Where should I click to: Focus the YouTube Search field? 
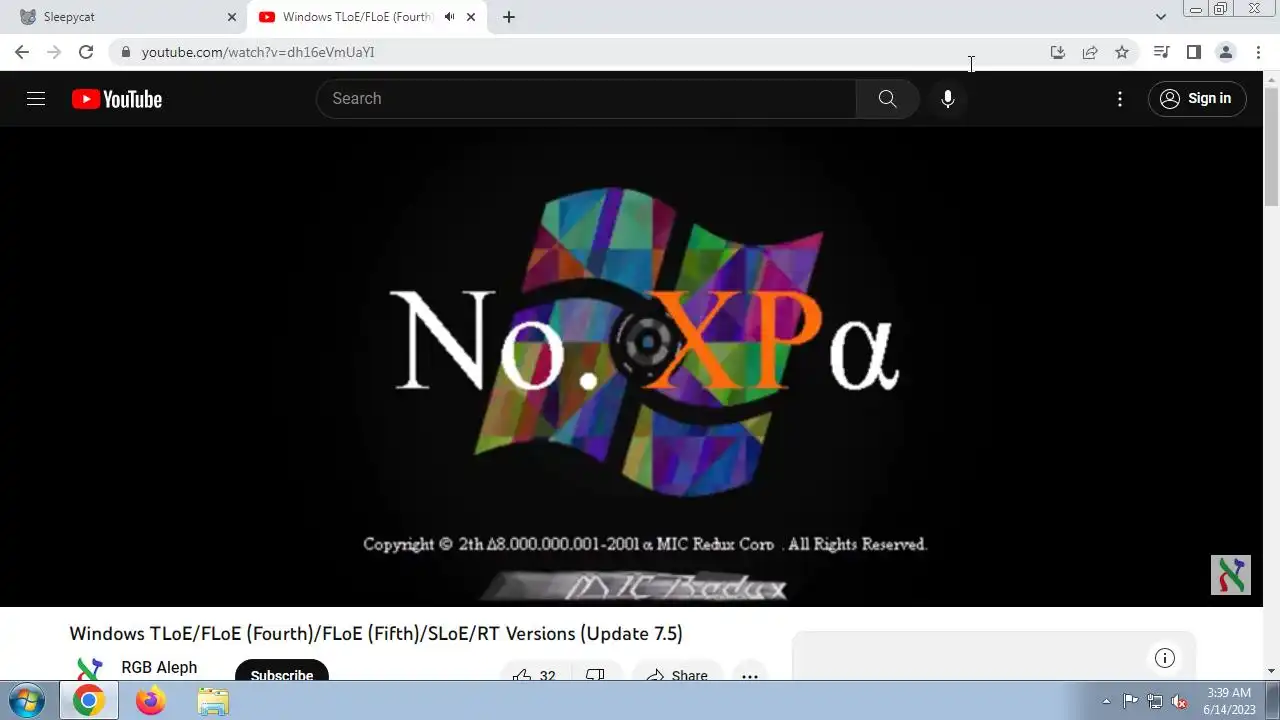(586, 98)
